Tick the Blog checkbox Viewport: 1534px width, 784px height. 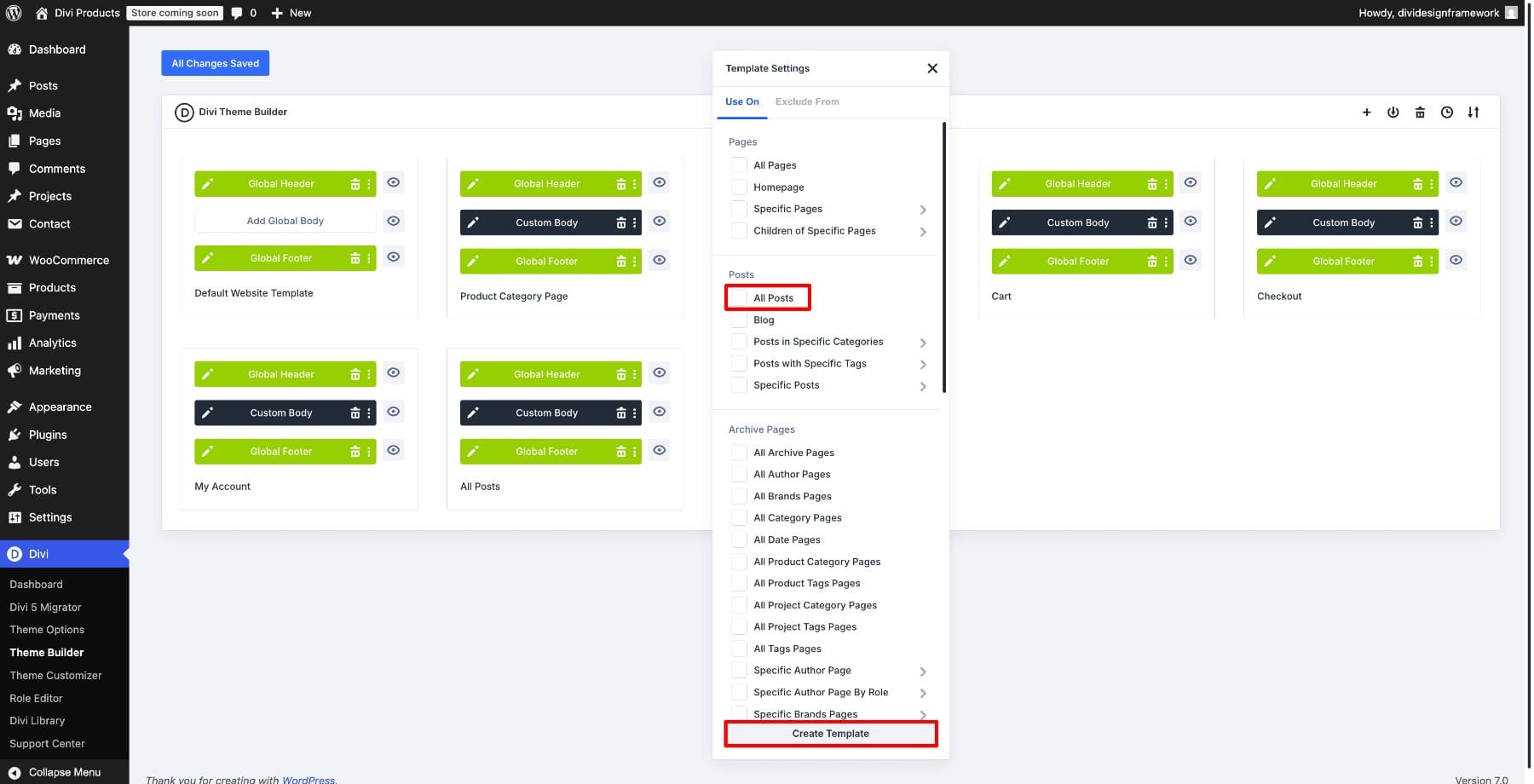[x=739, y=320]
